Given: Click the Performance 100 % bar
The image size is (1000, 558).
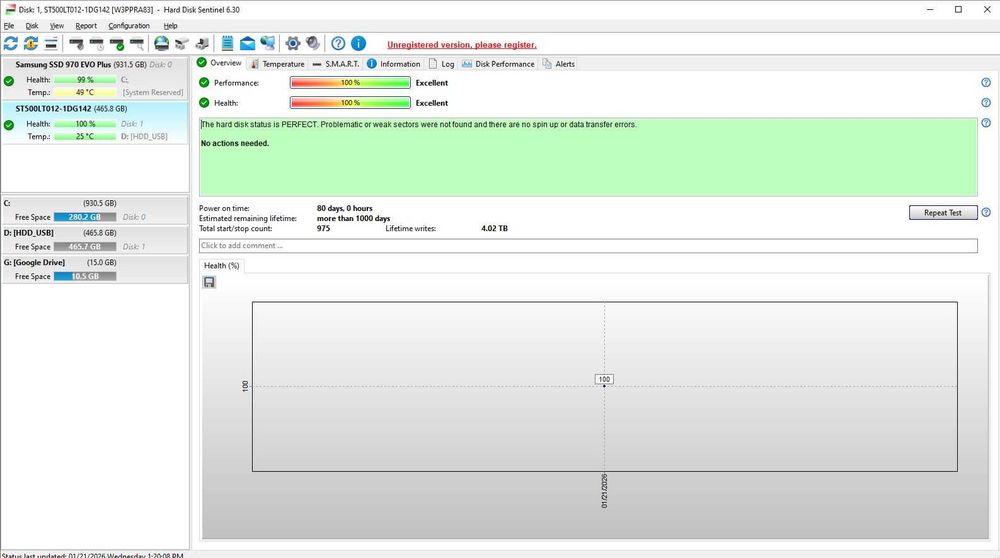Looking at the screenshot, I should click(350, 82).
